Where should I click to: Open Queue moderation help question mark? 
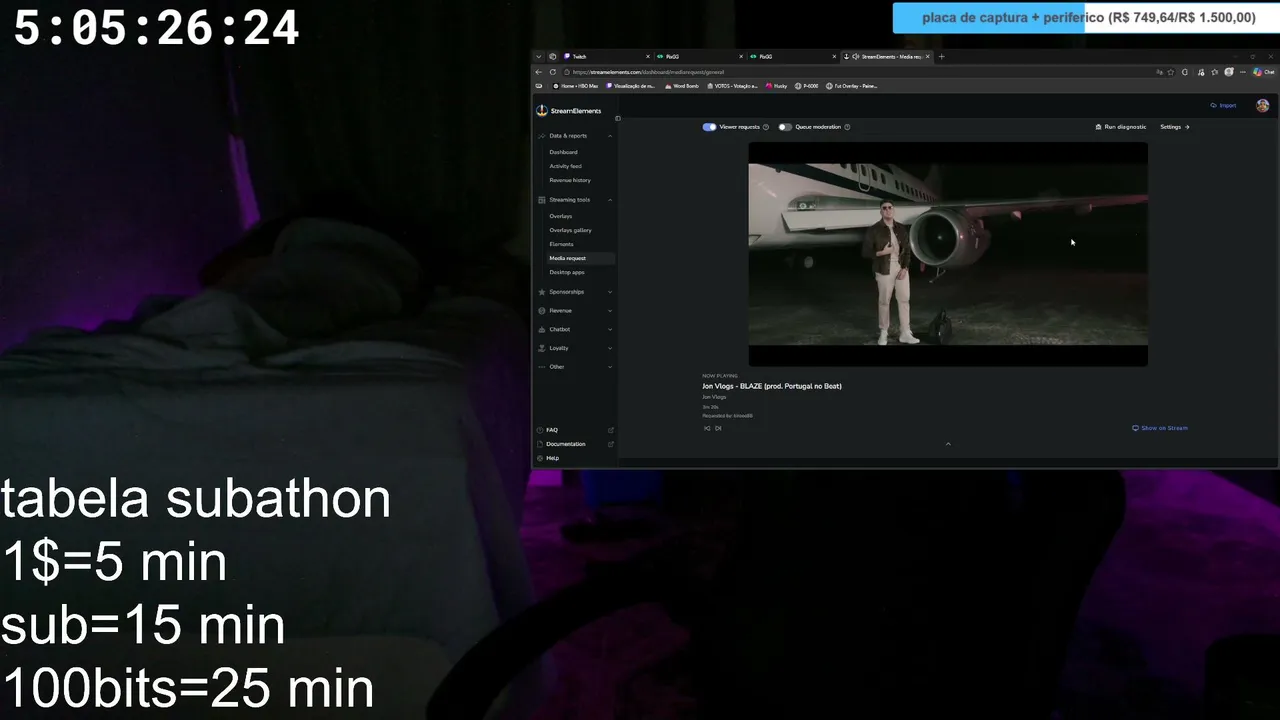click(x=847, y=127)
